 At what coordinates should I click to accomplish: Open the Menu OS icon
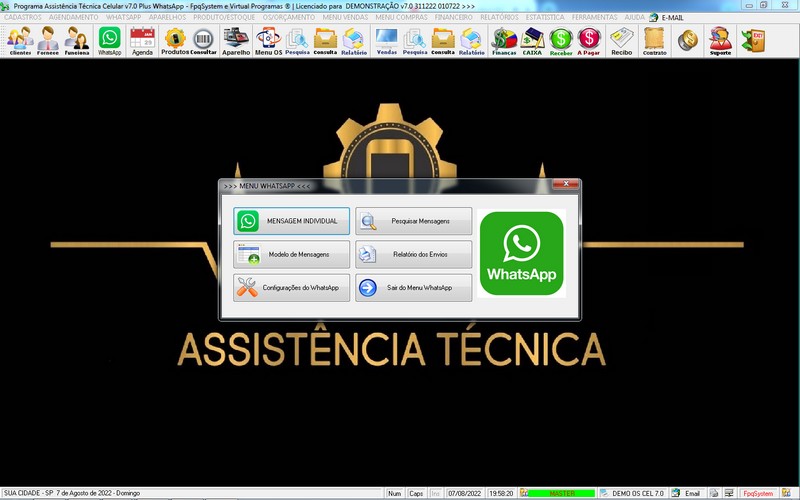click(x=268, y=41)
